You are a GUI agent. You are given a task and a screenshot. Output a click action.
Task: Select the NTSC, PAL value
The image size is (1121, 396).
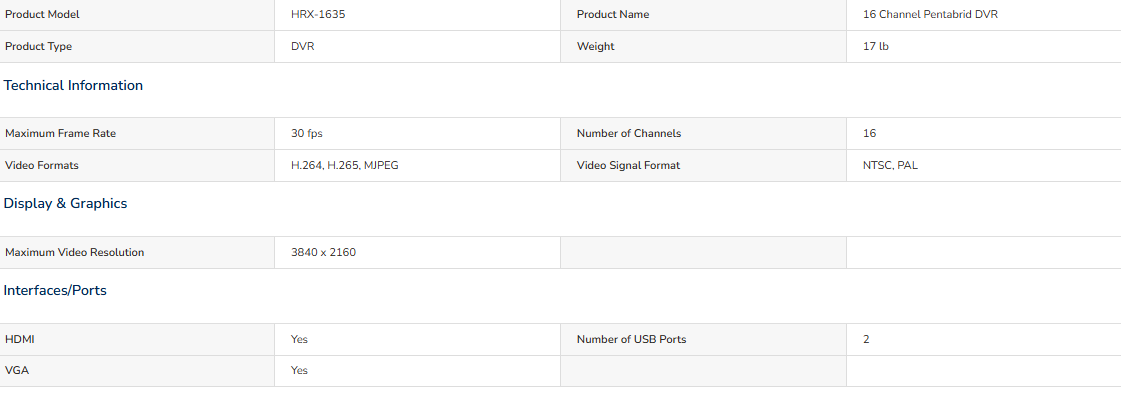click(890, 166)
